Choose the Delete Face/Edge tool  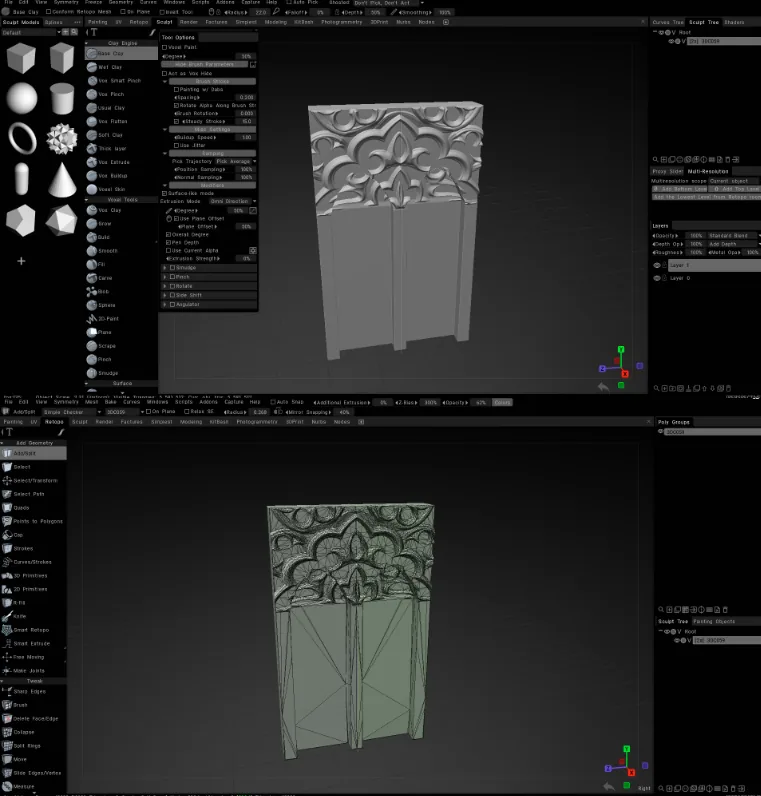click(x=34, y=718)
